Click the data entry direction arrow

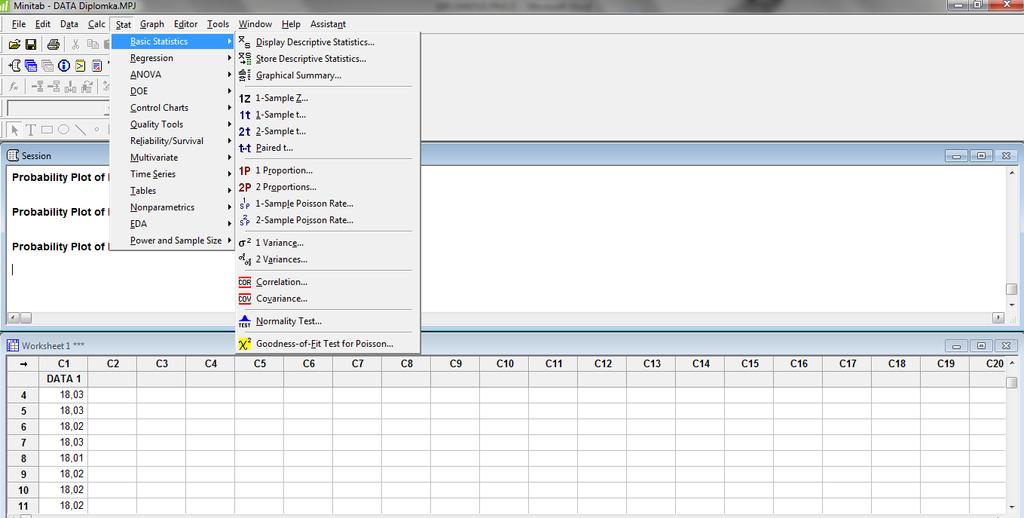(x=24, y=364)
